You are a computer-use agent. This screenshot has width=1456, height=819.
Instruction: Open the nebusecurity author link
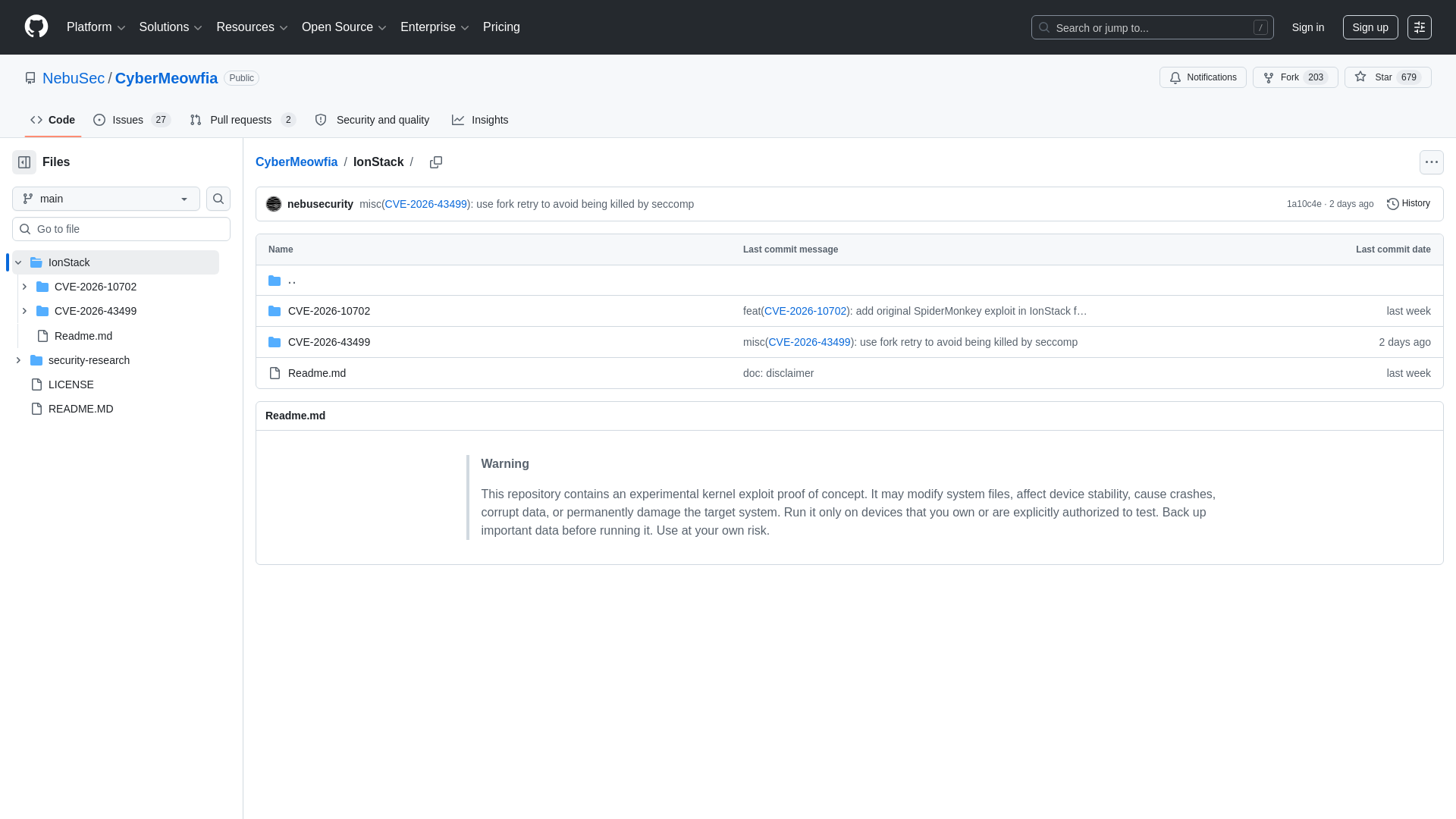coord(320,204)
